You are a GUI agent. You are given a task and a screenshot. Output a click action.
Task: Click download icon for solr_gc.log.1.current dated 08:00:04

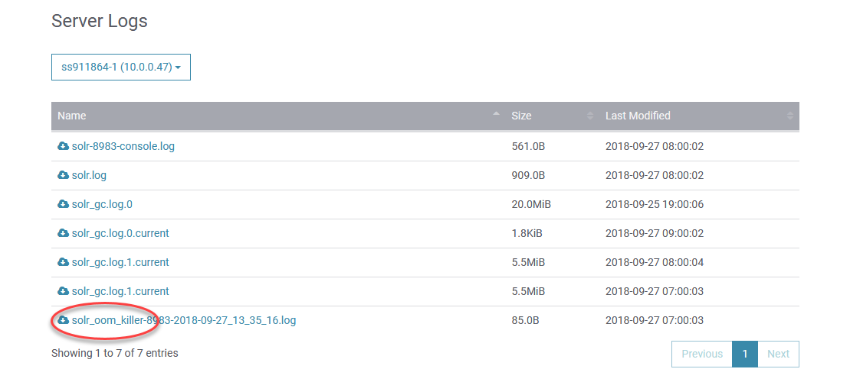tap(63, 262)
